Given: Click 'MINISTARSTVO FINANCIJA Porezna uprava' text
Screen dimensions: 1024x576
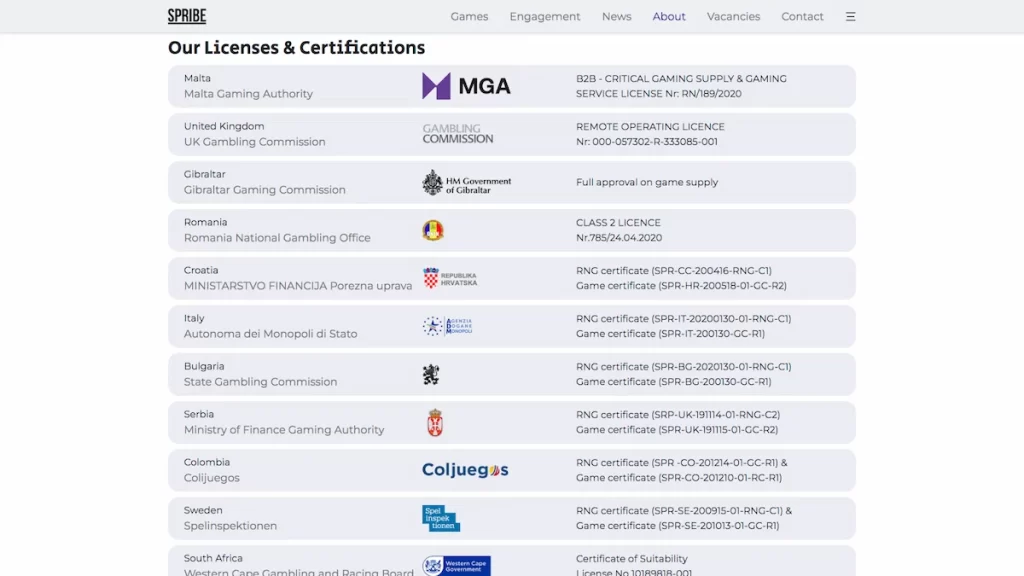Looking at the screenshot, I should click(x=298, y=286).
